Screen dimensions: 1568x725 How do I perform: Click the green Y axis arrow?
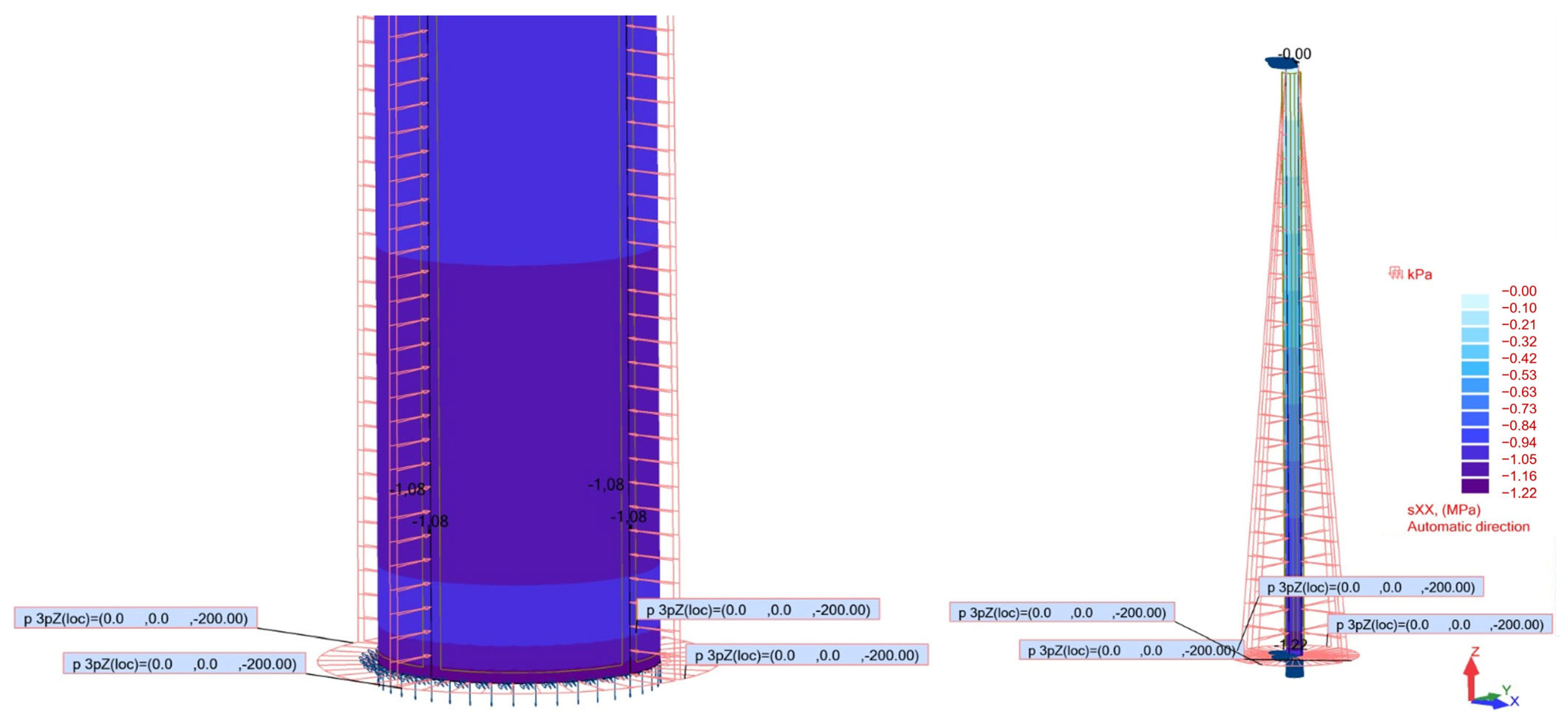[1493, 696]
